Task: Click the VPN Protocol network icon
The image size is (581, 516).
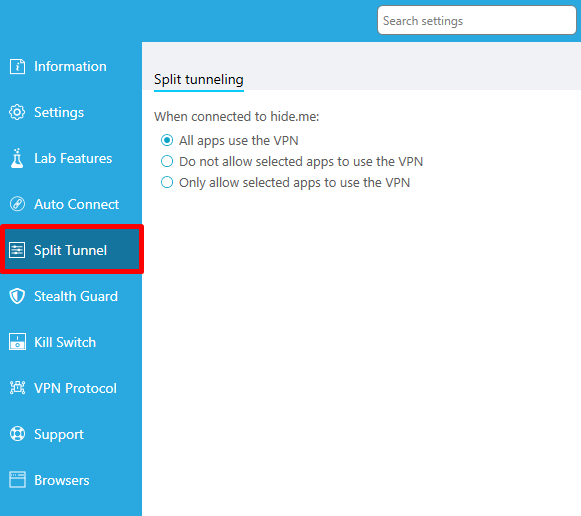Action: [17, 388]
